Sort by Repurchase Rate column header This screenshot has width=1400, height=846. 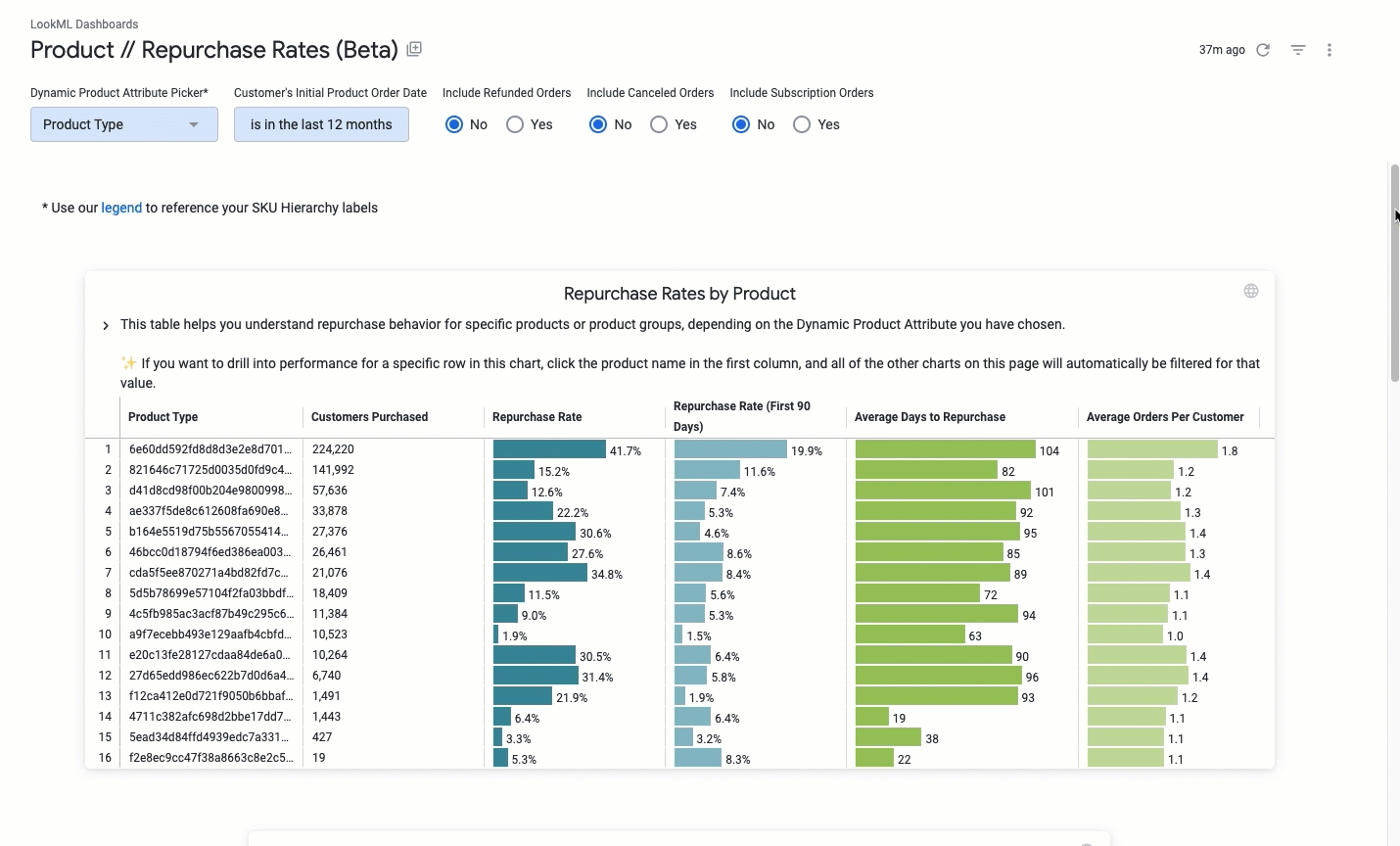[537, 417]
